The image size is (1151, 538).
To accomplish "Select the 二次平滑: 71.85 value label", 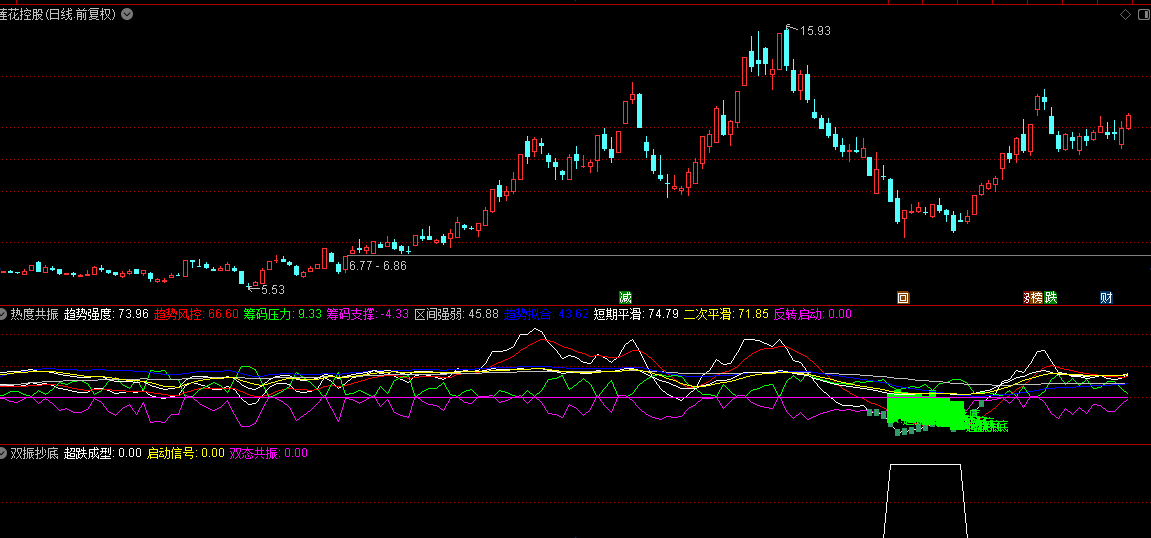I will pyautogui.click(x=727, y=314).
